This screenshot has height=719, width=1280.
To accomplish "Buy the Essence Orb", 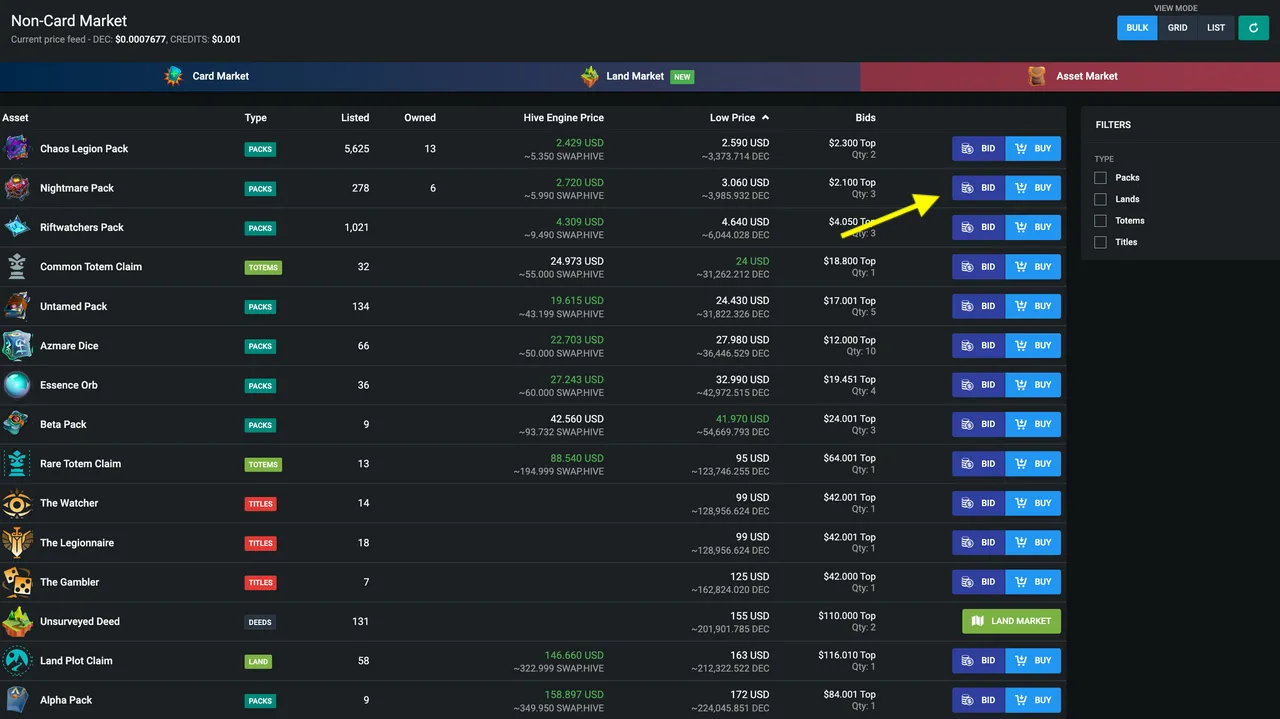I will (x=1033, y=385).
